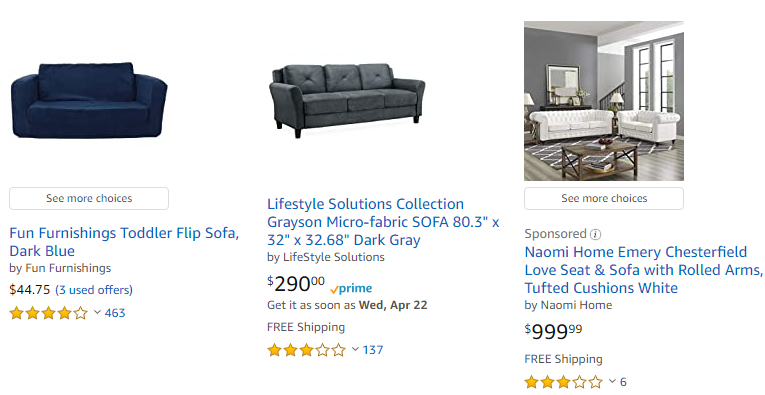Click star rating of Toddler Flip Sofa
This screenshot has width=765, height=395.
48,313
